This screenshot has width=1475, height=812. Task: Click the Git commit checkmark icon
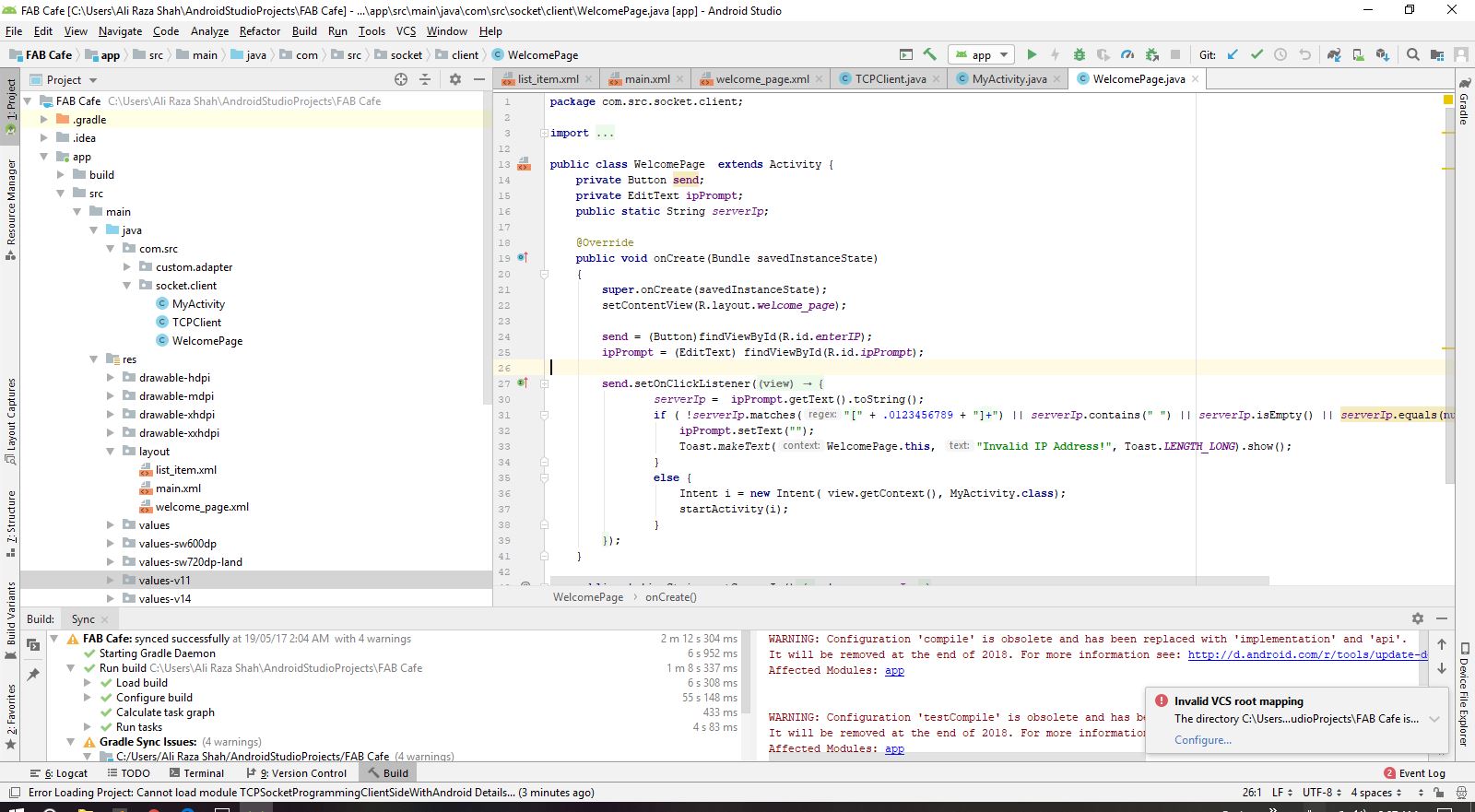click(1257, 55)
